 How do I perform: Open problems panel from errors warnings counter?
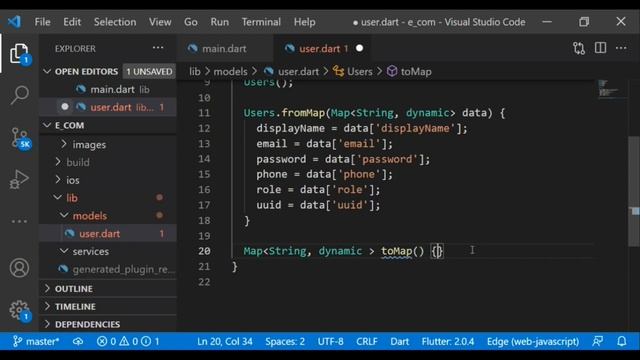(x=128, y=341)
